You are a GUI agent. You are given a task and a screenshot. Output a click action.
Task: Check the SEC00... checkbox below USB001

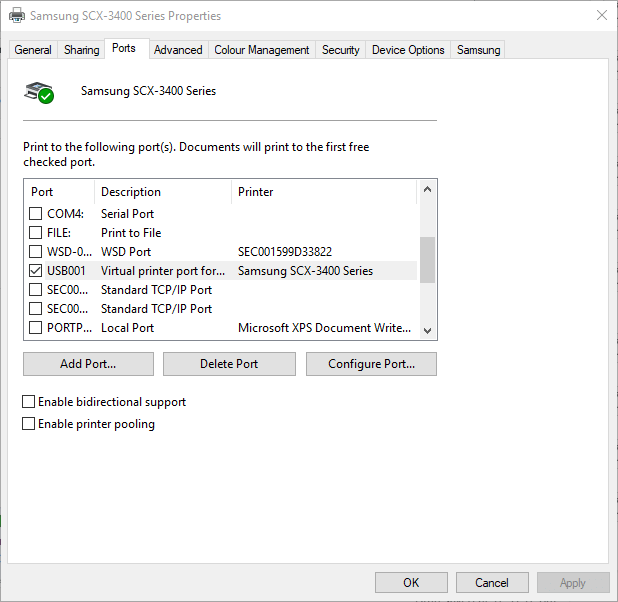pyautogui.click(x=35, y=290)
